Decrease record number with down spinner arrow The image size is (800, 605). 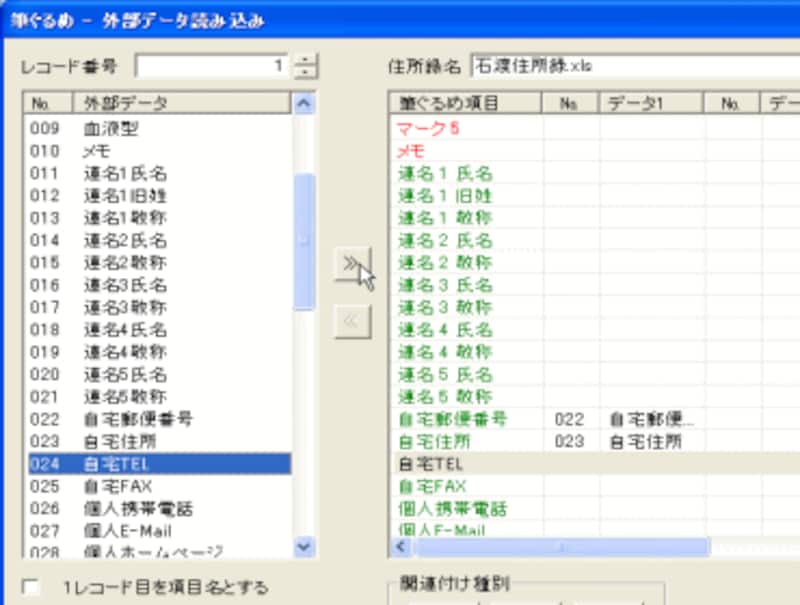click(306, 73)
